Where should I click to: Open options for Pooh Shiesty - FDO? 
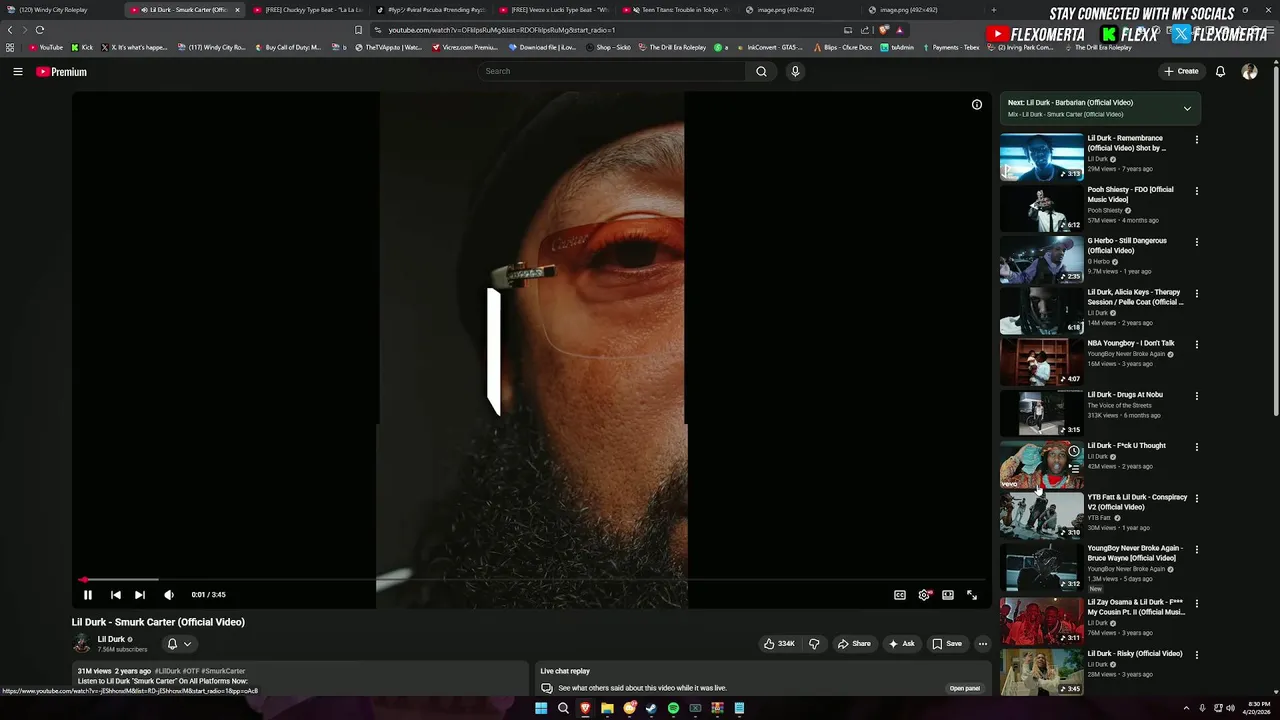click(1196, 191)
